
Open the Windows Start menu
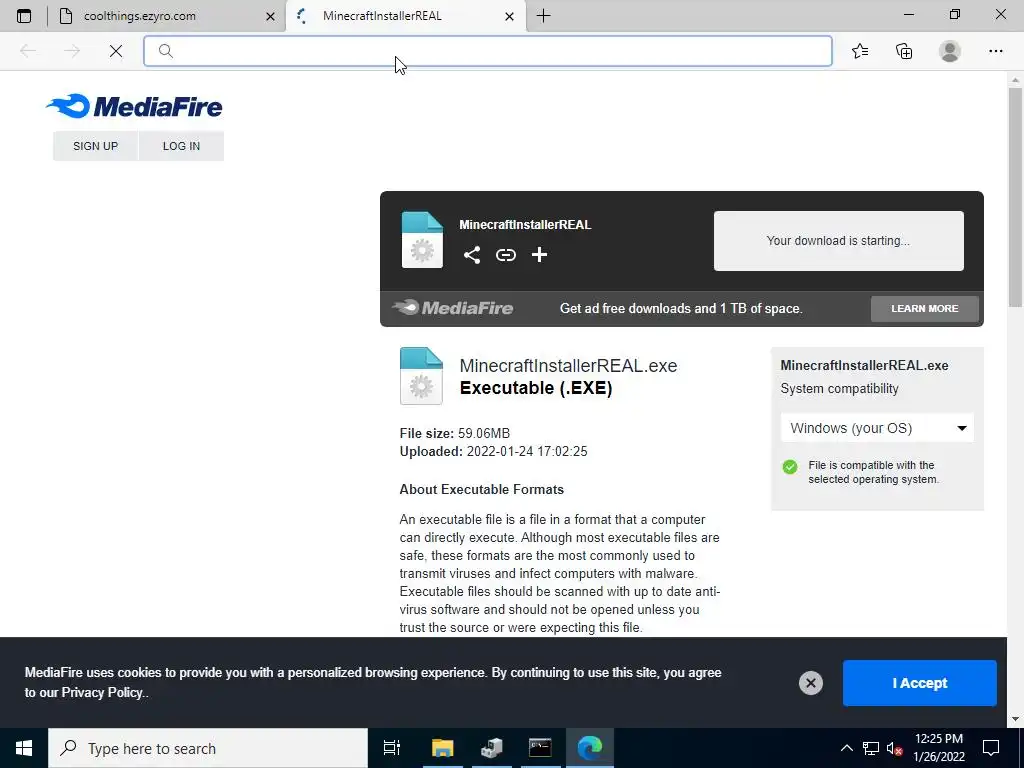(24, 748)
